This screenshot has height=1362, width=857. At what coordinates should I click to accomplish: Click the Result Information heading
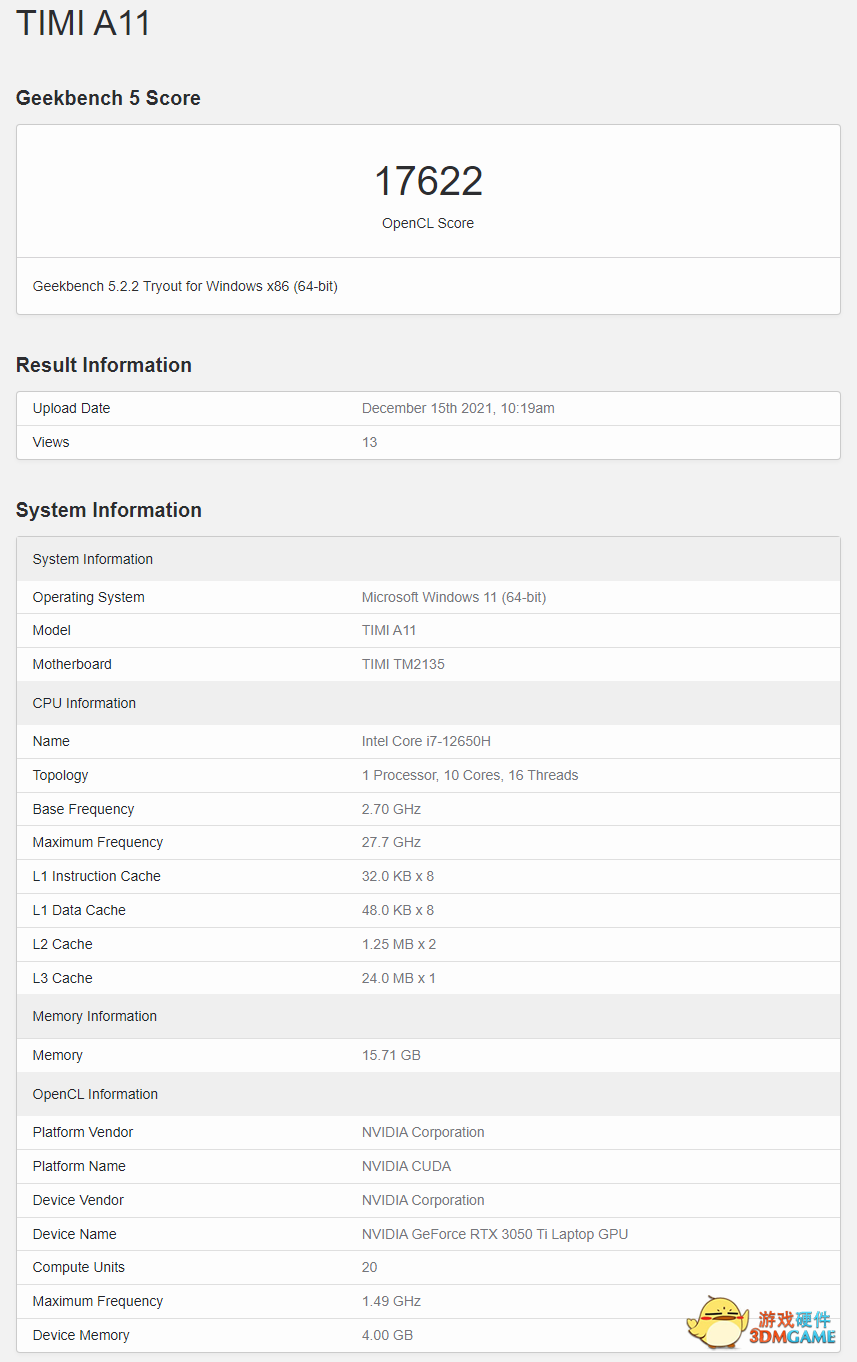[104, 365]
